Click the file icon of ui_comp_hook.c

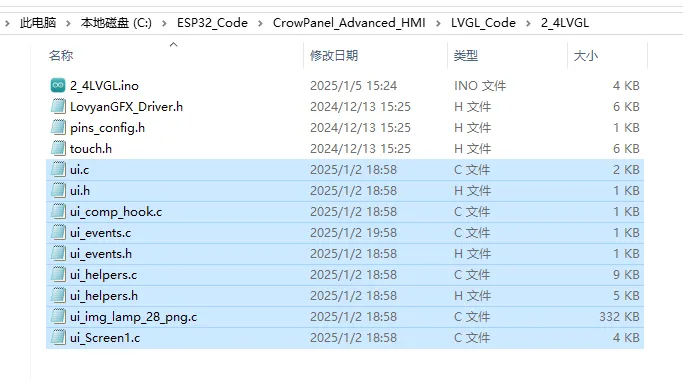tap(58, 212)
